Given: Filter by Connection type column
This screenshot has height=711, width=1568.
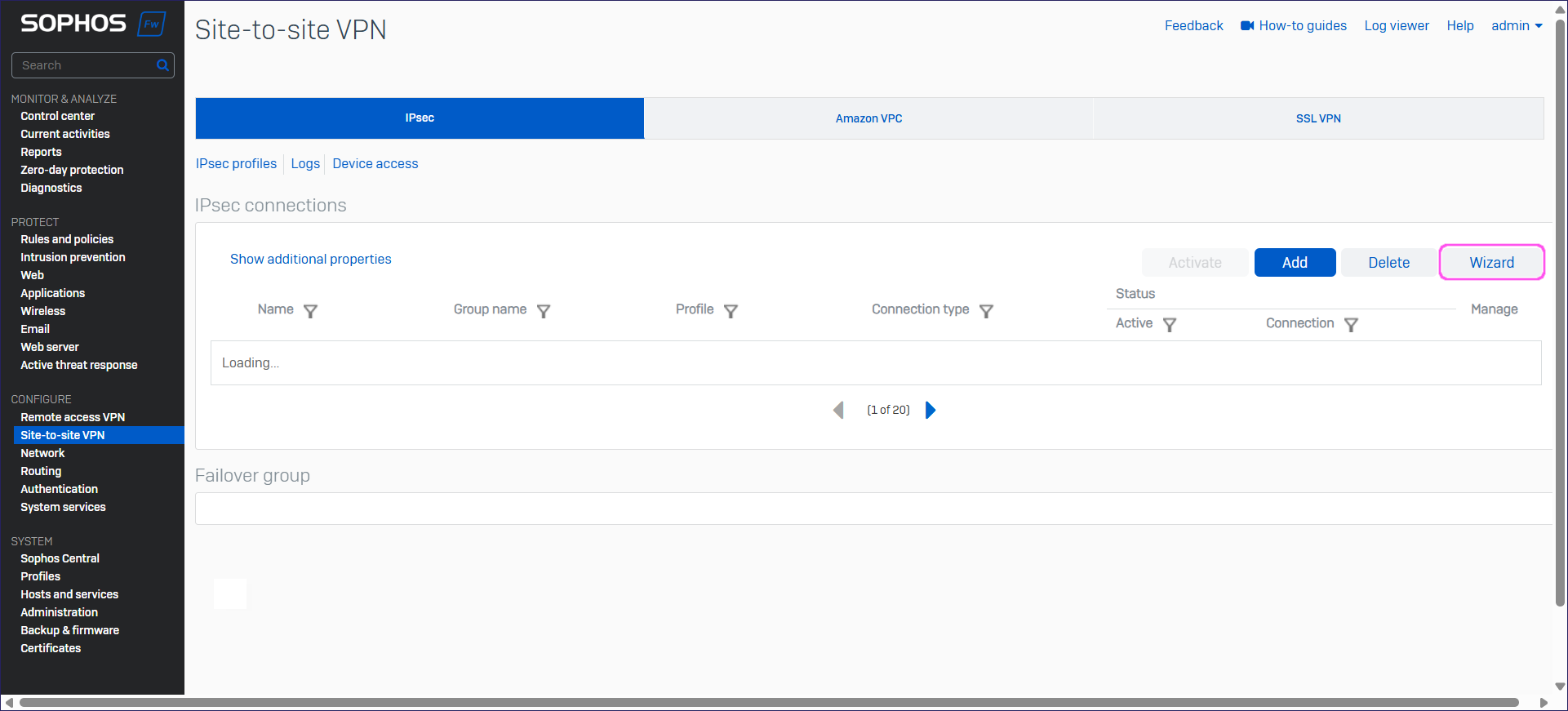Looking at the screenshot, I should pyautogui.click(x=986, y=311).
